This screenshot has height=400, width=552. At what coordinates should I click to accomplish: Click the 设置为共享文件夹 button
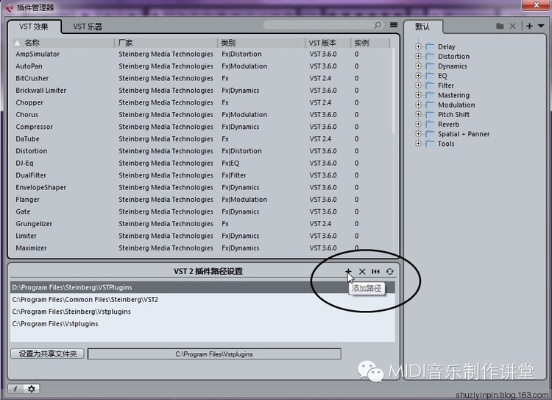48,354
